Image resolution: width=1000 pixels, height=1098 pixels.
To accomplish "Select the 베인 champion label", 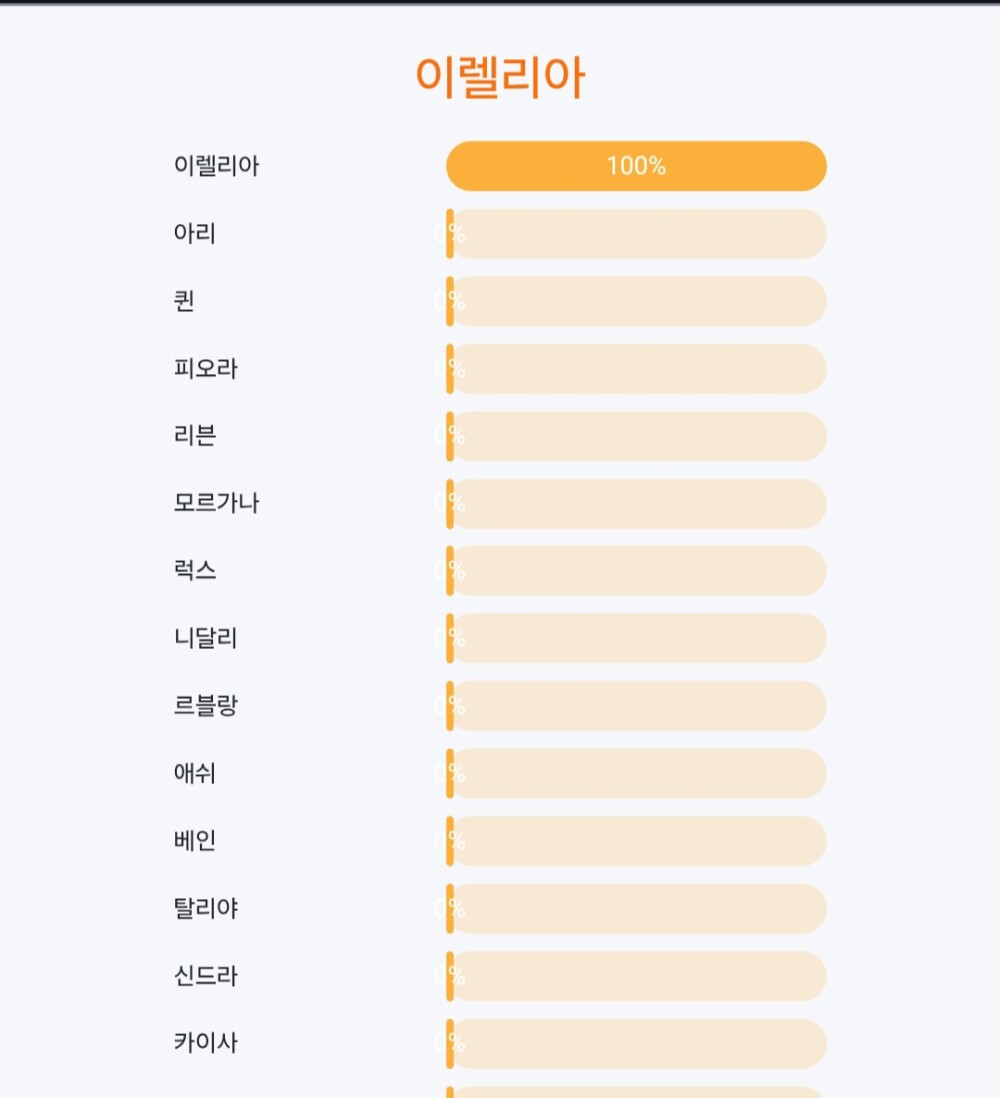I will click(195, 841).
